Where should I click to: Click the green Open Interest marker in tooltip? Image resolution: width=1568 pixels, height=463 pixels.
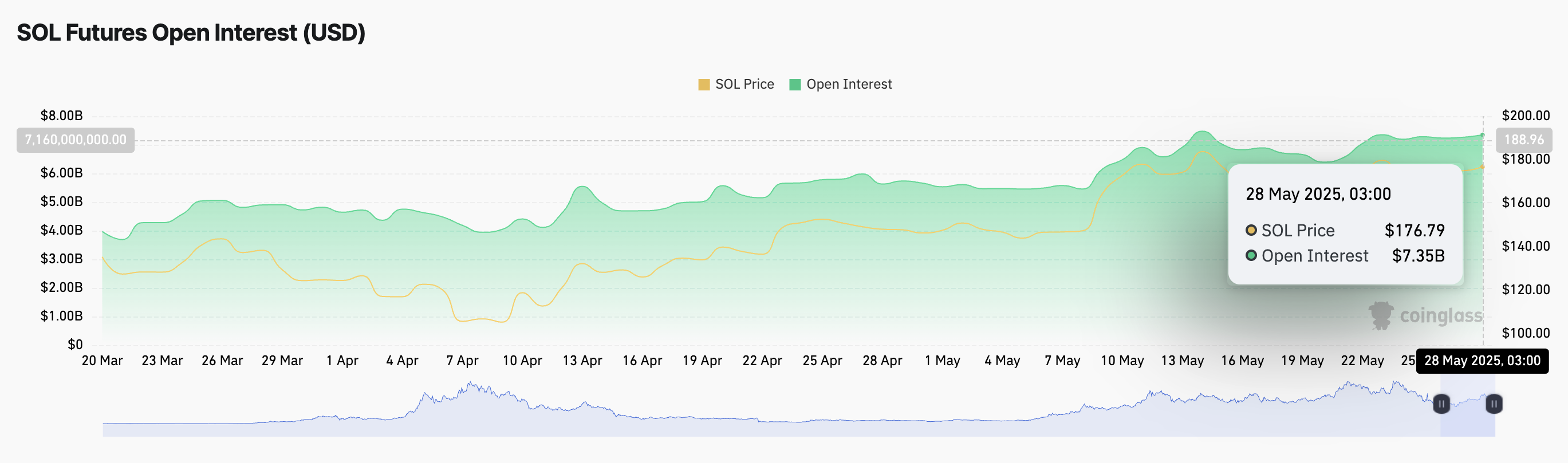(x=1251, y=255)
